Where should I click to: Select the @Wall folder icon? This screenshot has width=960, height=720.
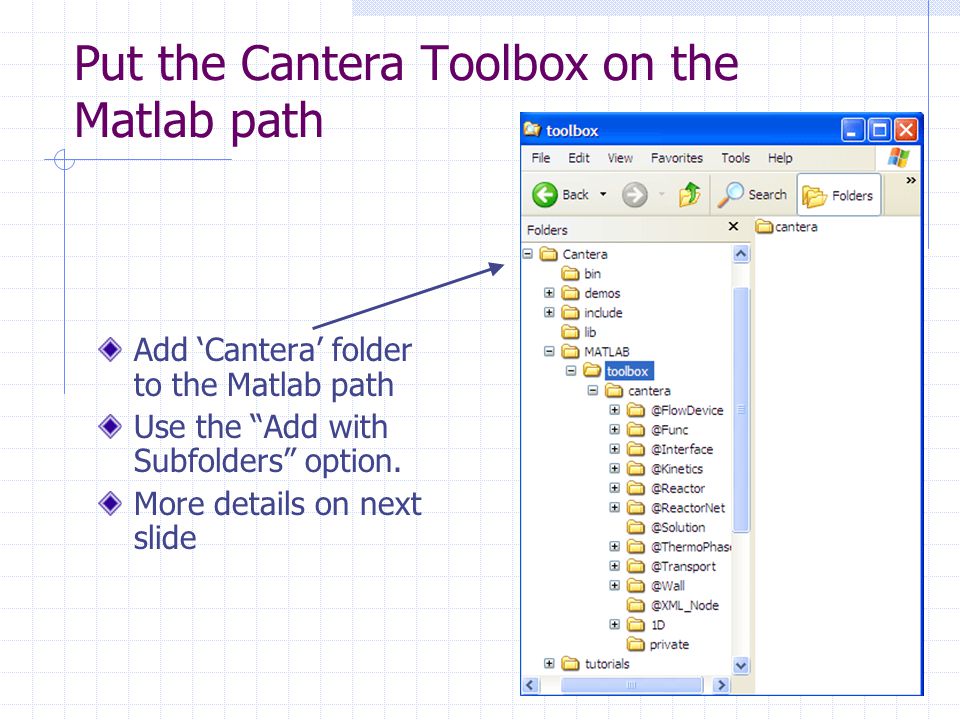pyautogui.click(x=636, y=585)
